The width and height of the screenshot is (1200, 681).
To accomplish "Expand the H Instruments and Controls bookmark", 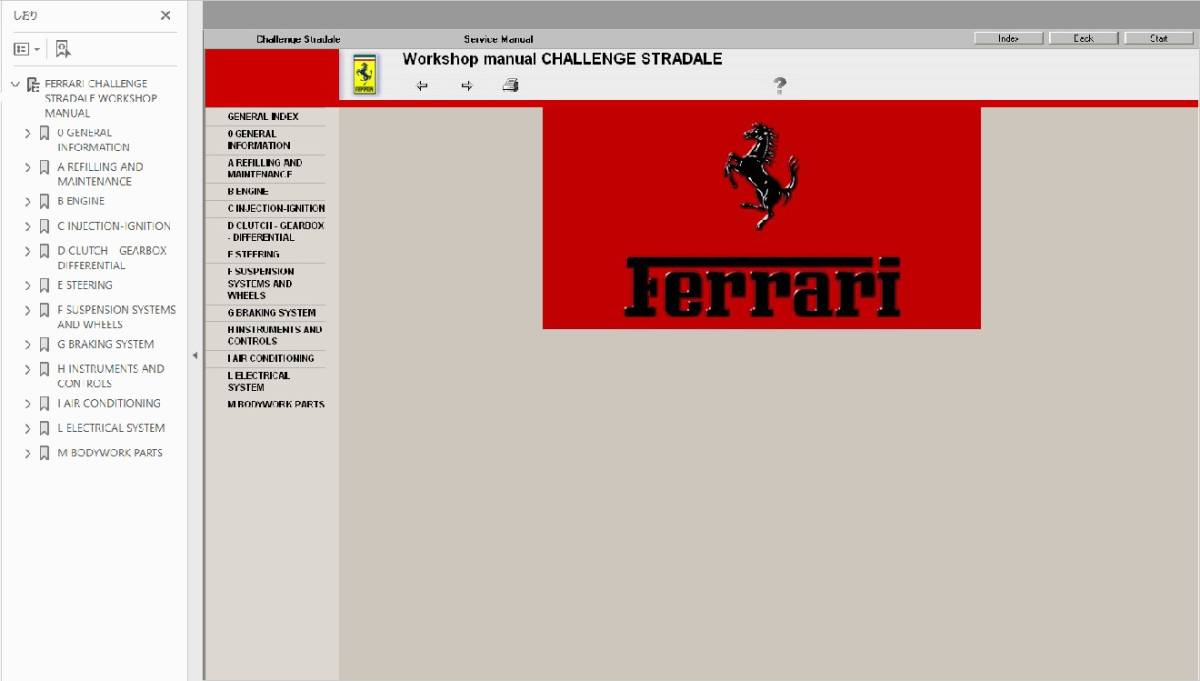I will coord(28,369).
